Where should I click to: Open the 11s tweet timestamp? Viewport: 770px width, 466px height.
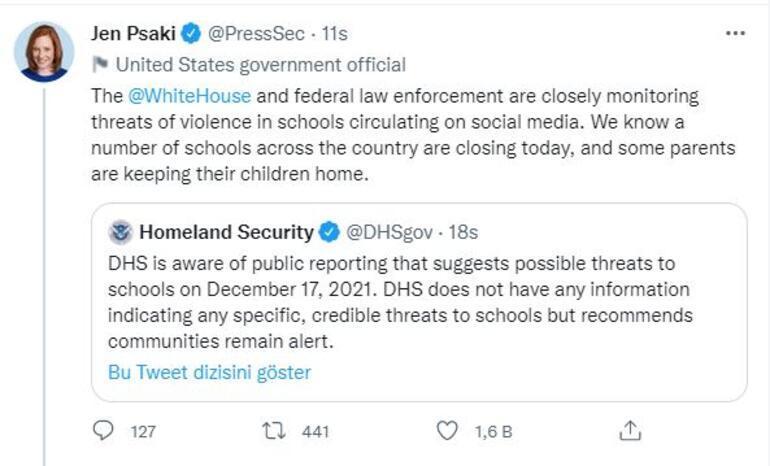click(334, 34)
